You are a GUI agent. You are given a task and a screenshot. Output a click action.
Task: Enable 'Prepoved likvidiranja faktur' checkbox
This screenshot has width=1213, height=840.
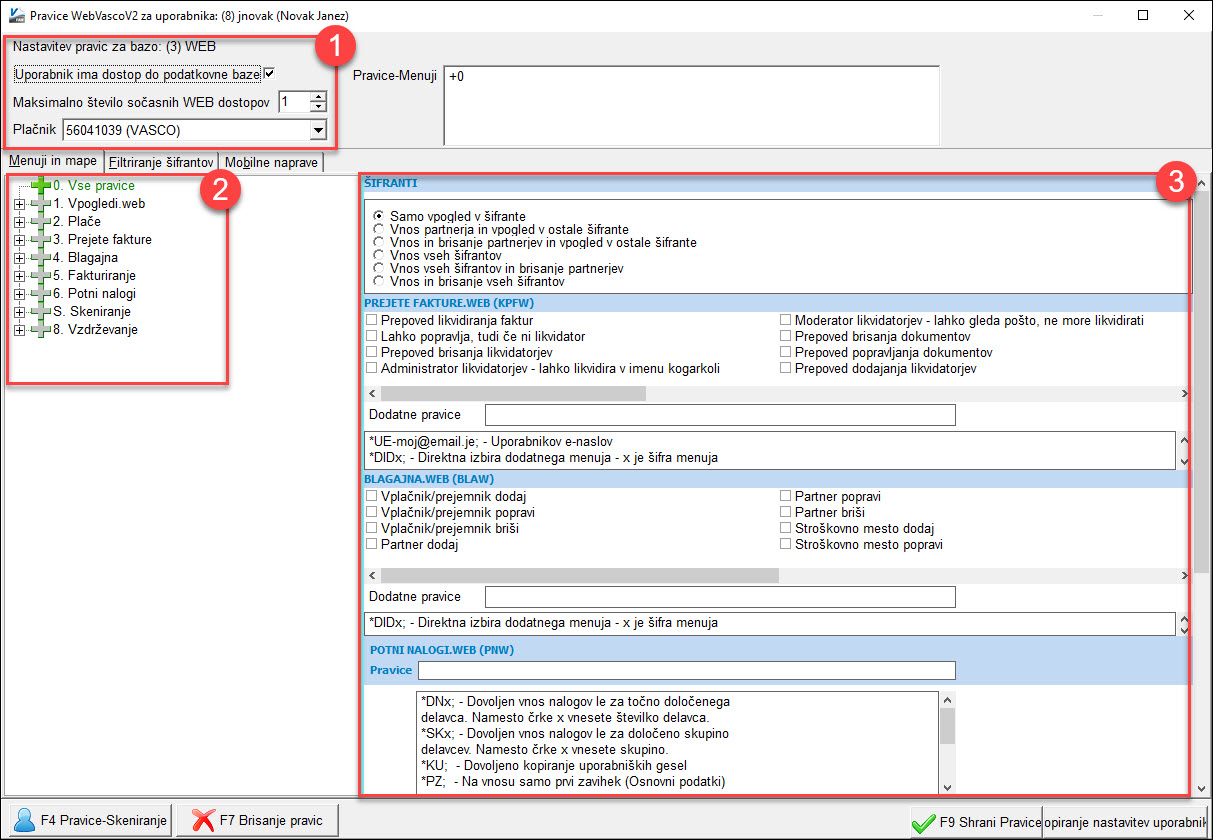coord(372,320)
